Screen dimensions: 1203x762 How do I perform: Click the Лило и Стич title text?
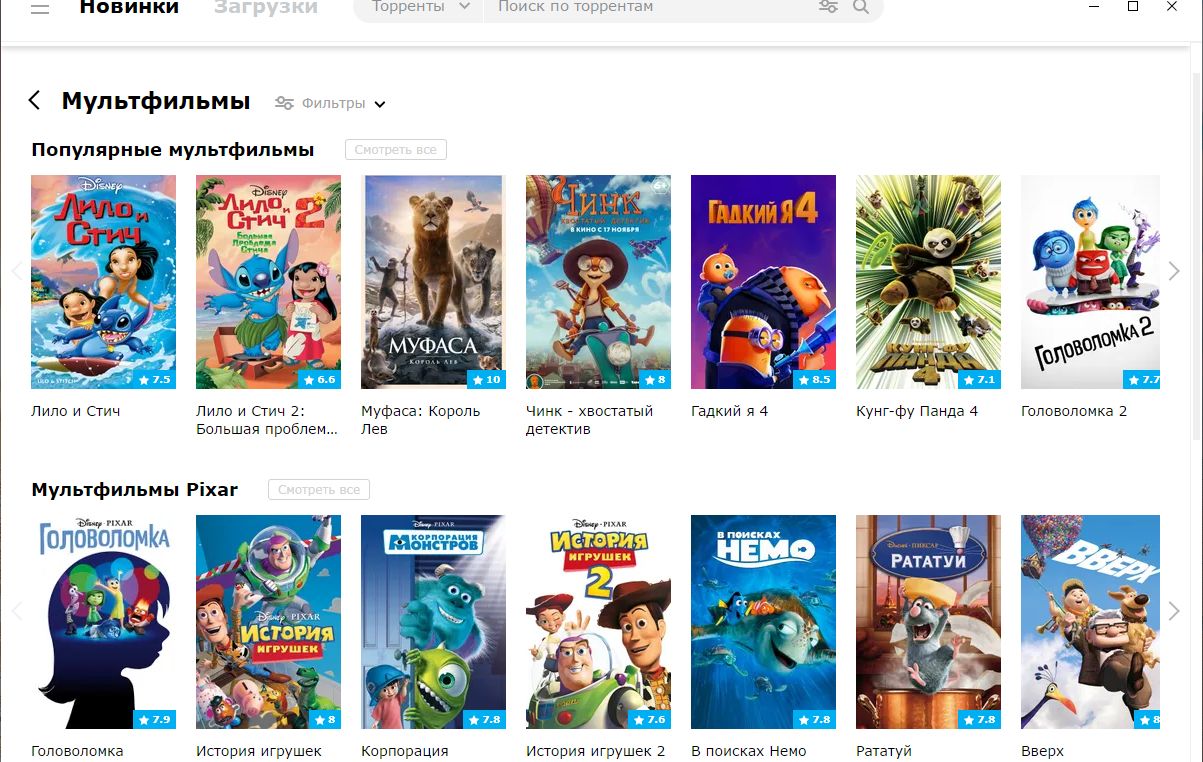coord(76,411)
